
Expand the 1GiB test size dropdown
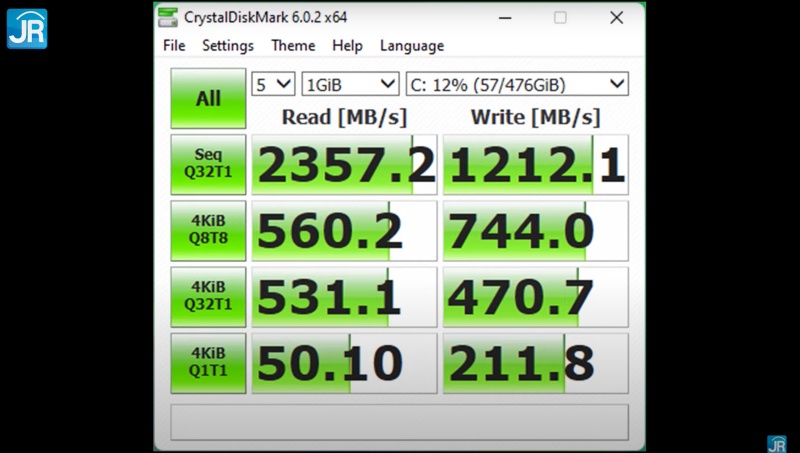coord(350,85)
